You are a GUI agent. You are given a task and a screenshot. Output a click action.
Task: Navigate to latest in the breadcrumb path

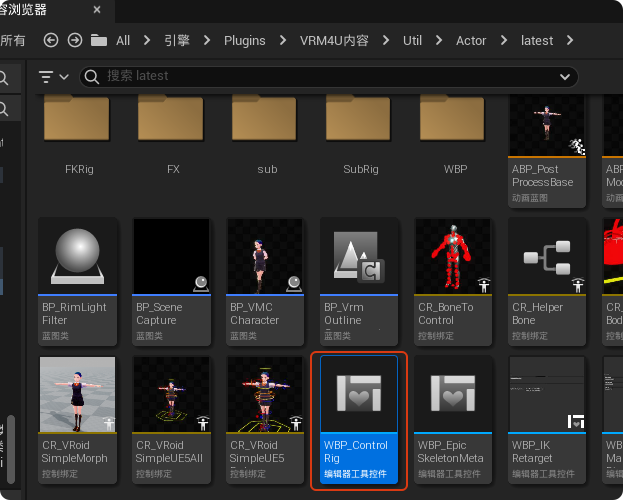(x=537, y=41)
